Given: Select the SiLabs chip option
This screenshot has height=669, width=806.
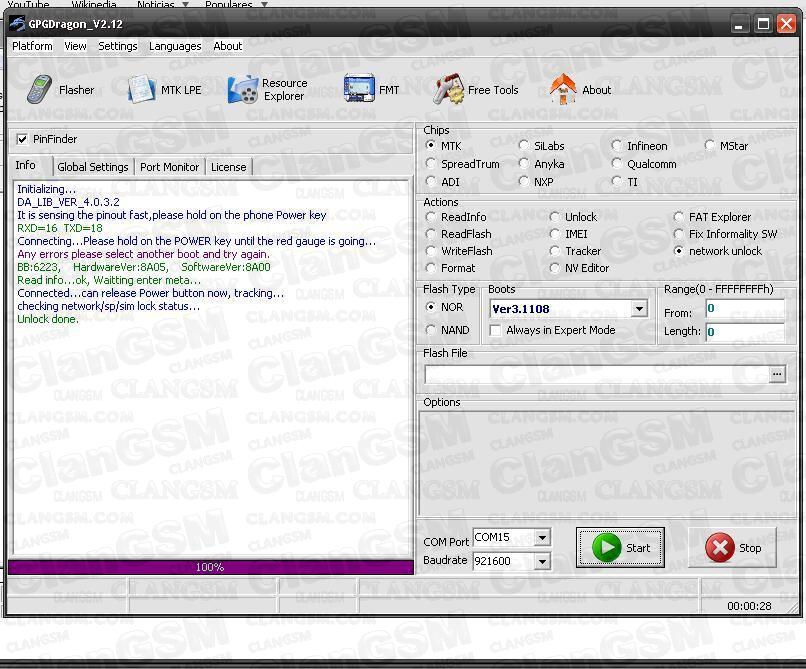Looking at the screenshot, I should click(x=523, y=146).
